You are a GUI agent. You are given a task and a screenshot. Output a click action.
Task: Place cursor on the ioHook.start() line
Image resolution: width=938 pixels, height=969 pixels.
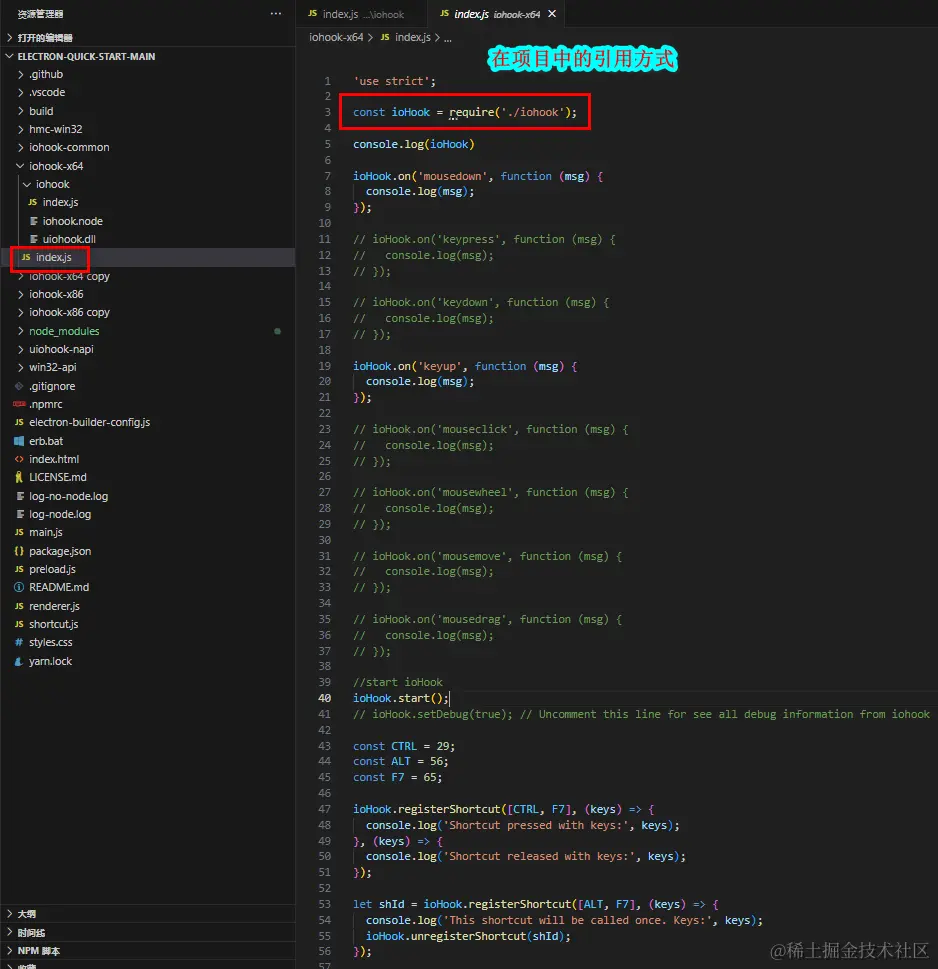[400, 698]
